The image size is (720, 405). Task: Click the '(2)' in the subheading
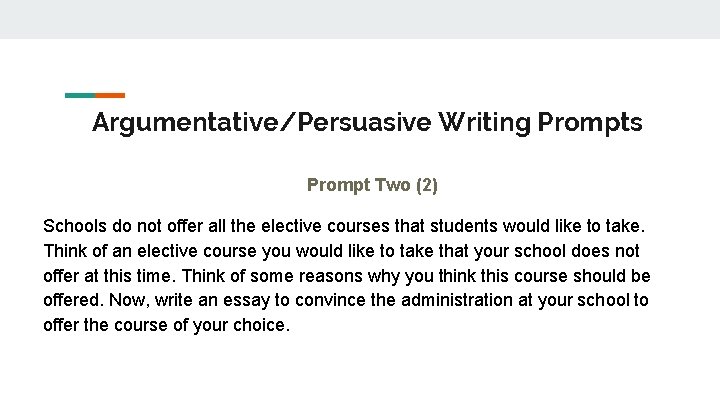tap(426, 185)
